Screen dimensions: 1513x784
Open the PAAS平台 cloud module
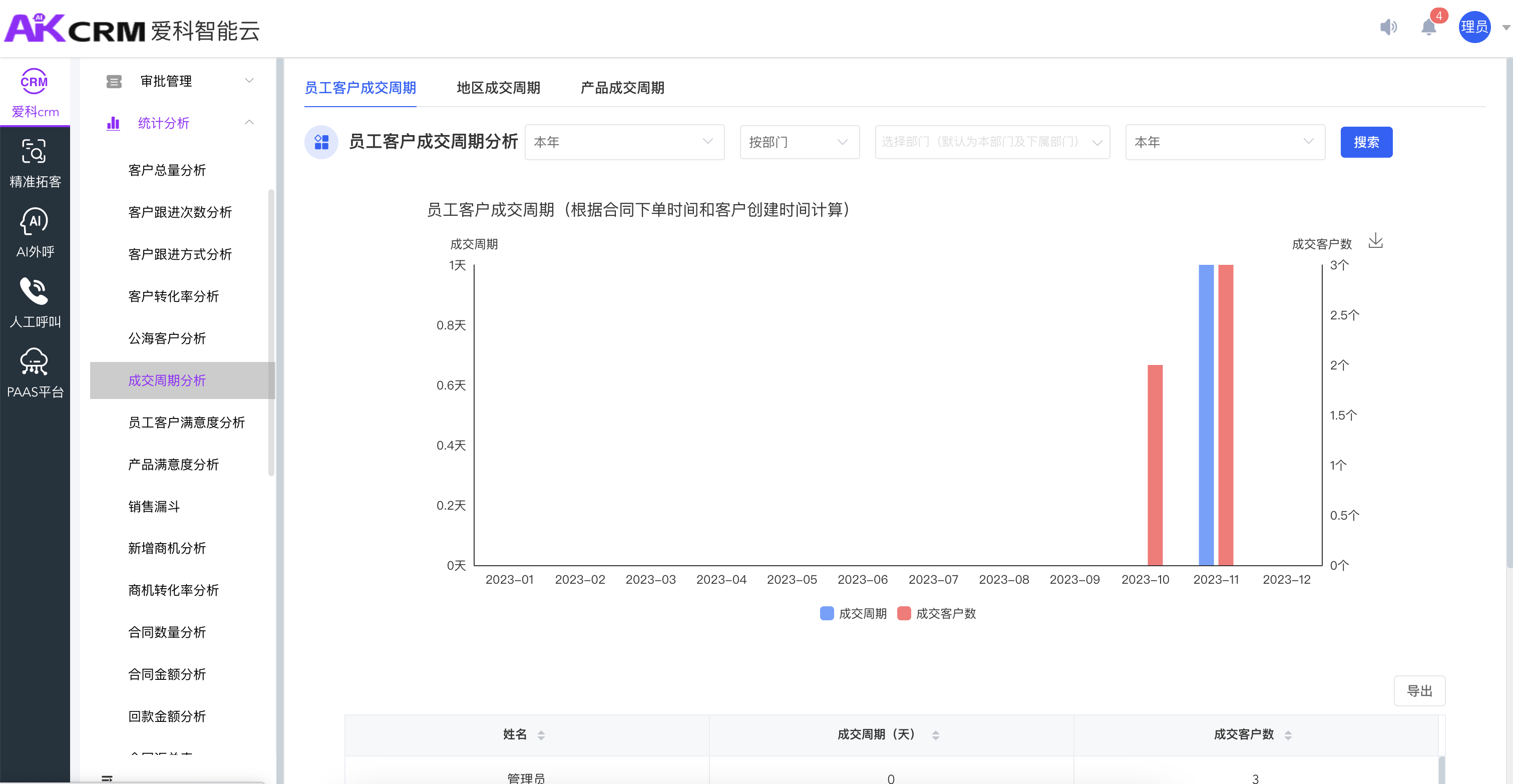[x=35, y=372]
